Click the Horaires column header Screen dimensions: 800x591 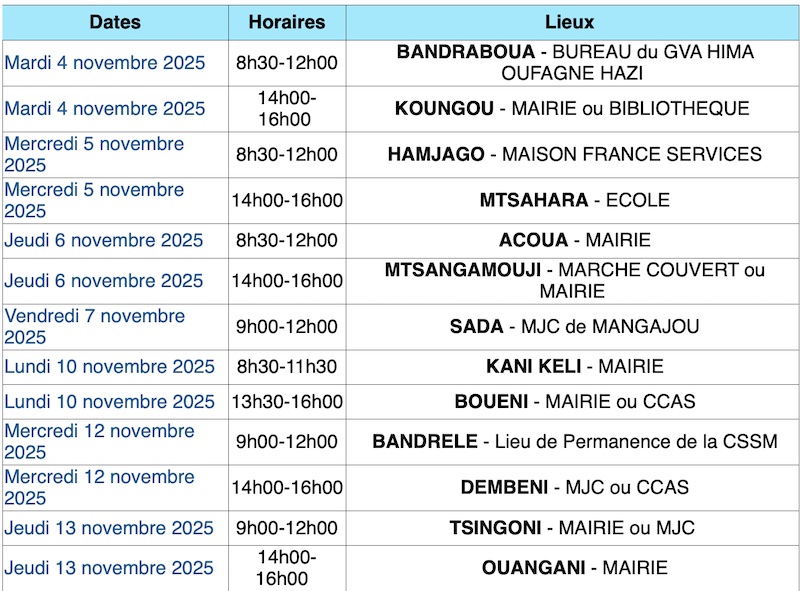coord(287,22)
